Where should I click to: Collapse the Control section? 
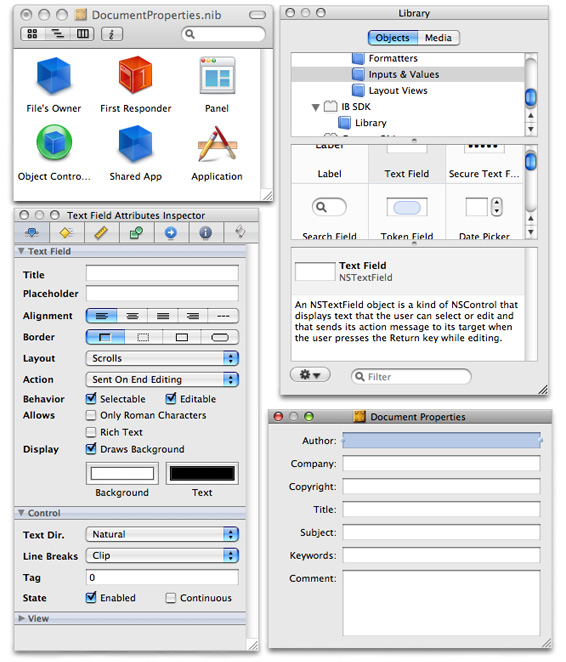[x=21, y=513]
